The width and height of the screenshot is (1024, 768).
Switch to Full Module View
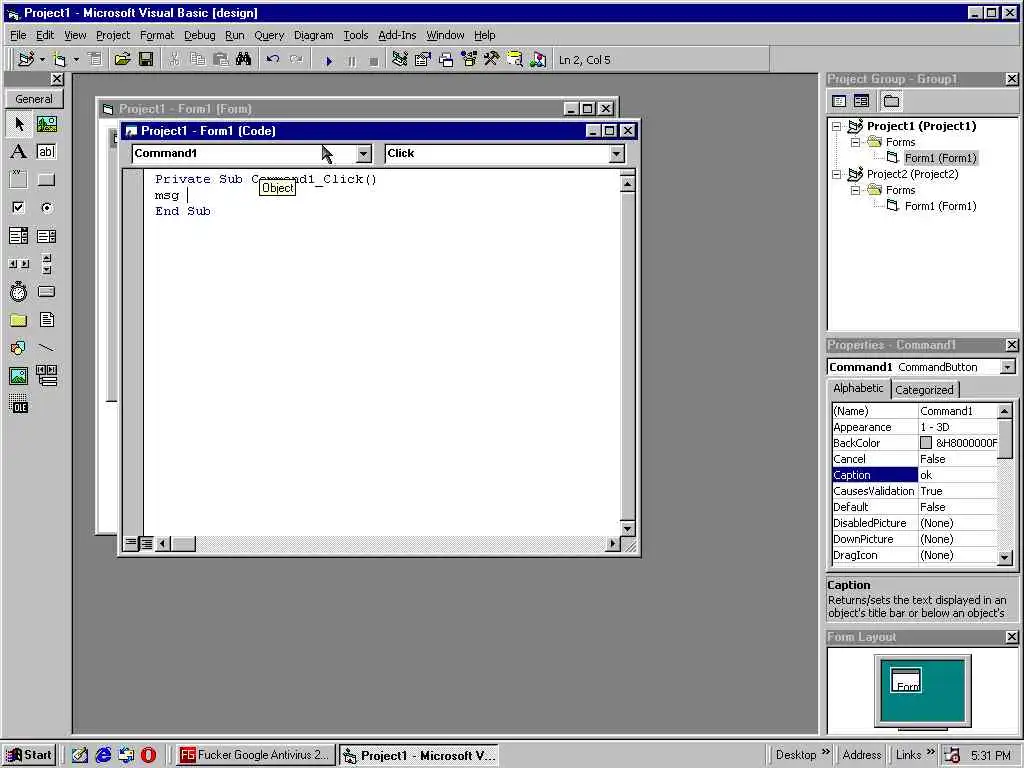pyautogui.click(x=146, y=543)
